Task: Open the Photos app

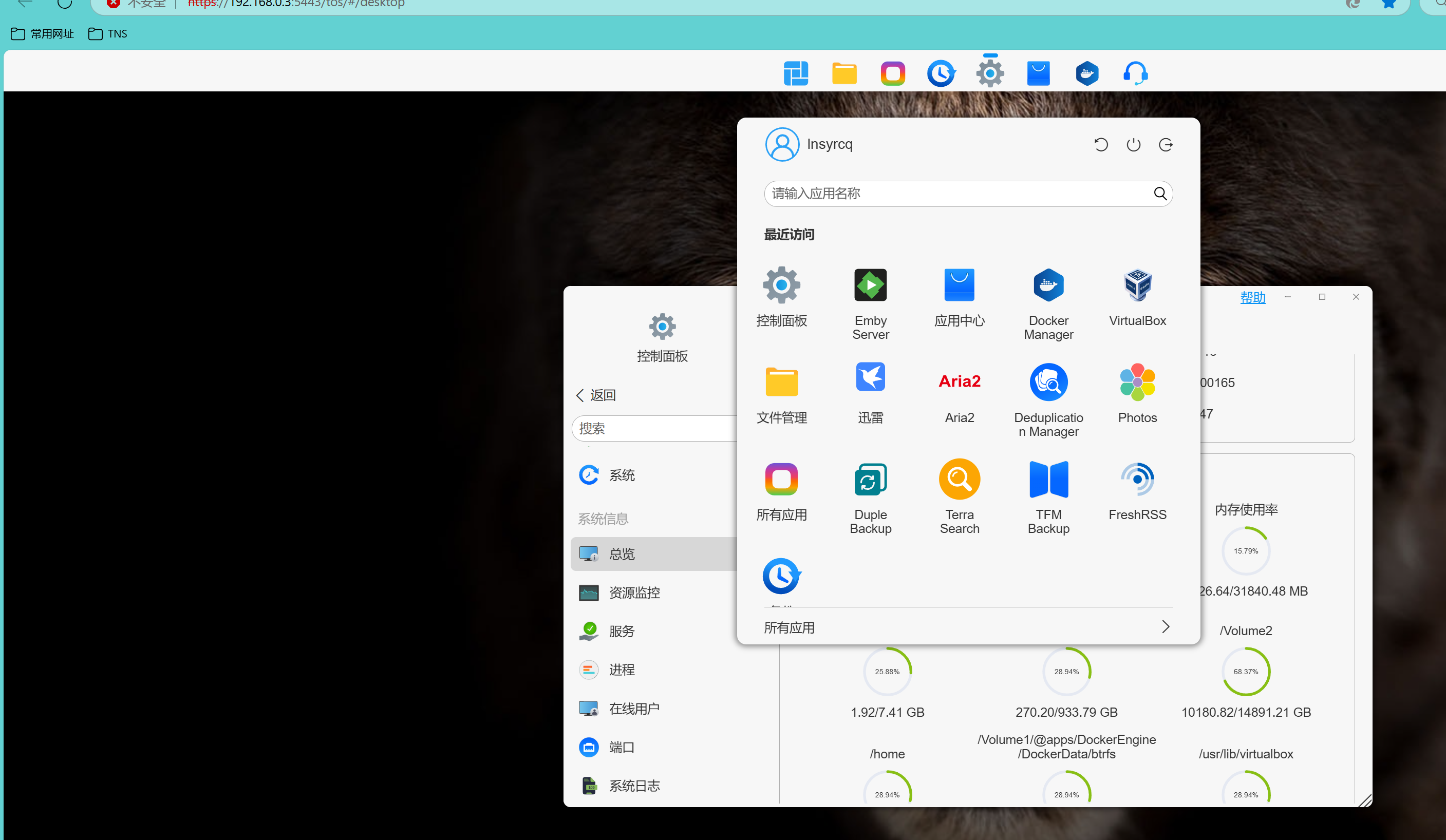Action: 1137,382
